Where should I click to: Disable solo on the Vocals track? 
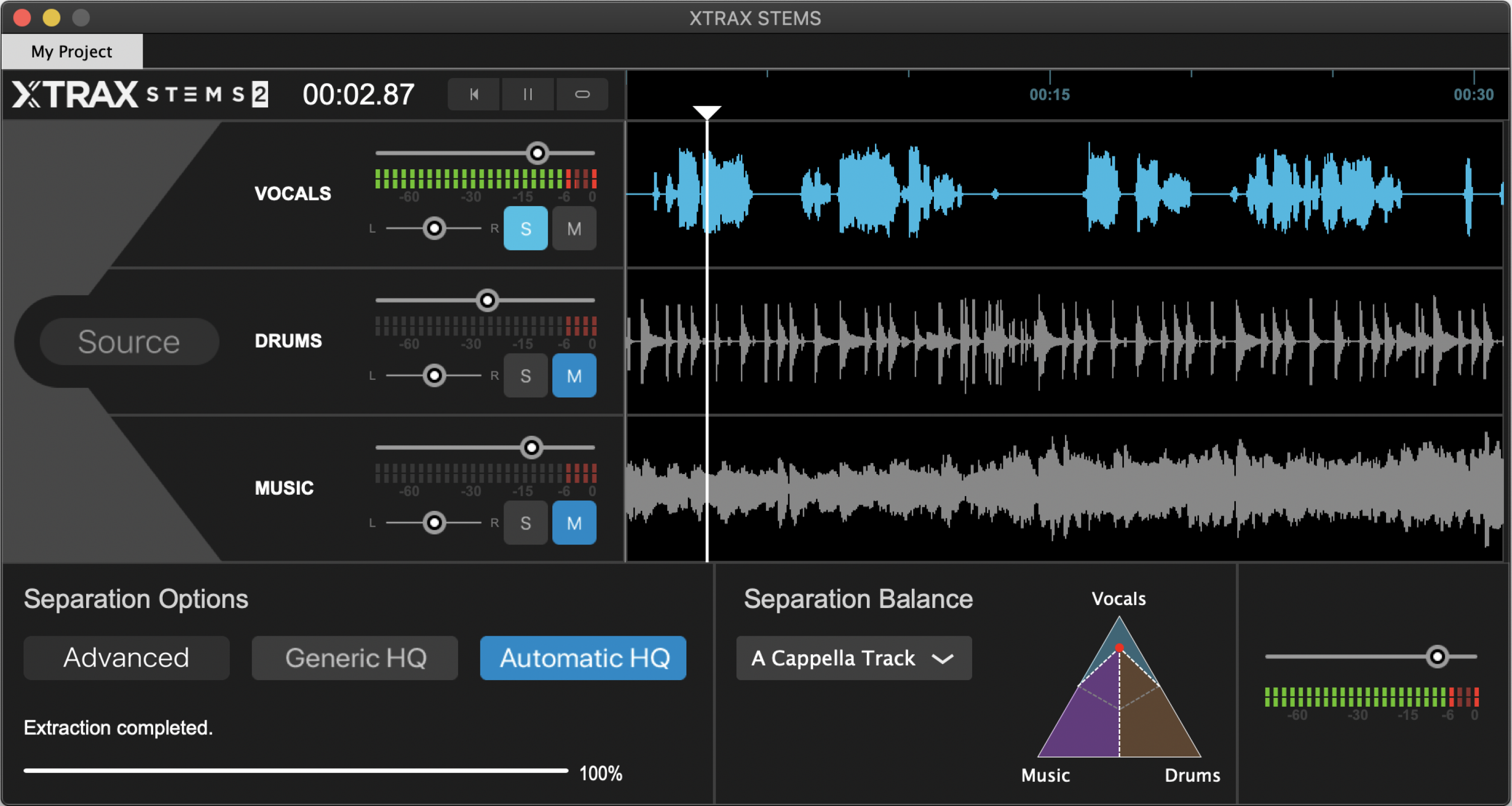click(x=525, y=229)
